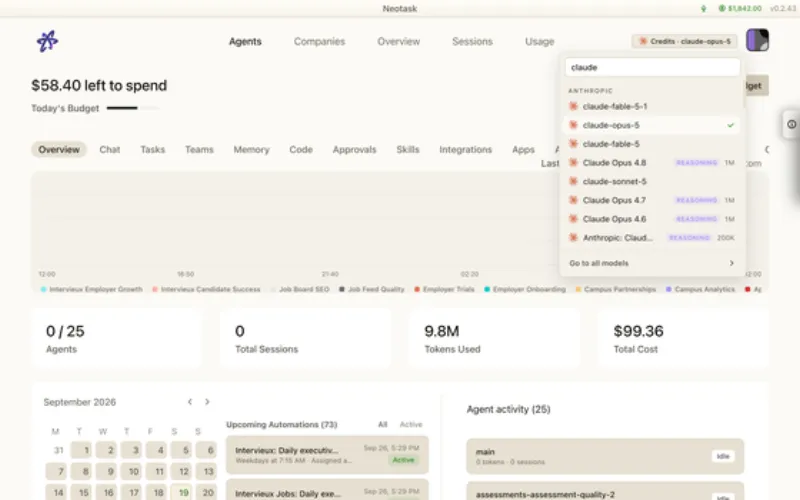Click the model search field containing claude
800x500 pixels.
pos(652,67)
